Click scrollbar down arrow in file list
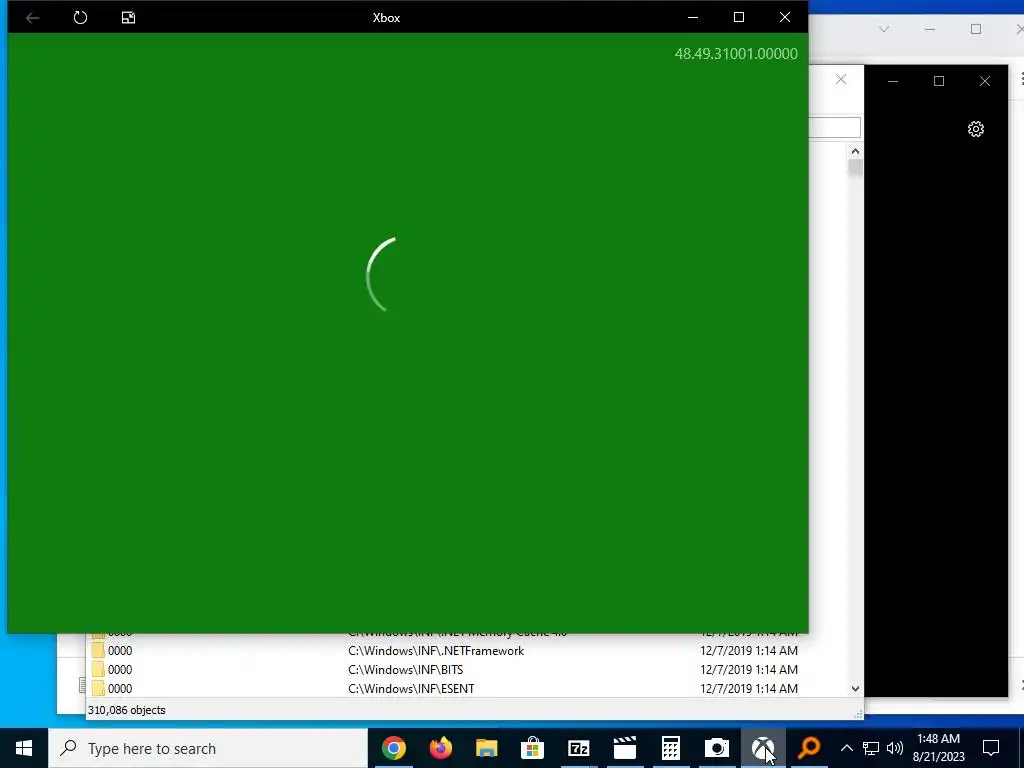This screenshot has width=1024, height=768. point(856,689)
